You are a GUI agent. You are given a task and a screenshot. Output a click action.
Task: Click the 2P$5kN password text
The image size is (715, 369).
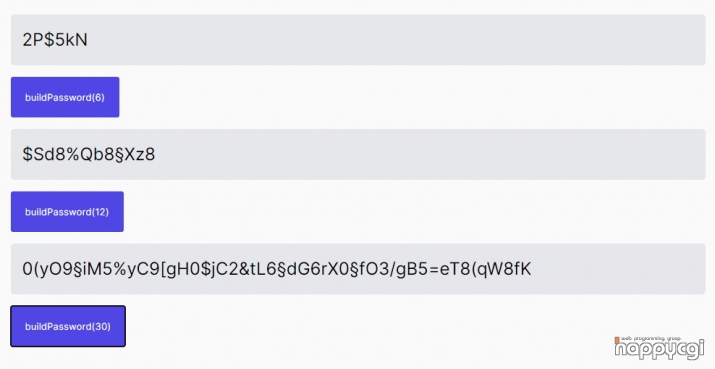pyautogui.click(x=55, y=40)
